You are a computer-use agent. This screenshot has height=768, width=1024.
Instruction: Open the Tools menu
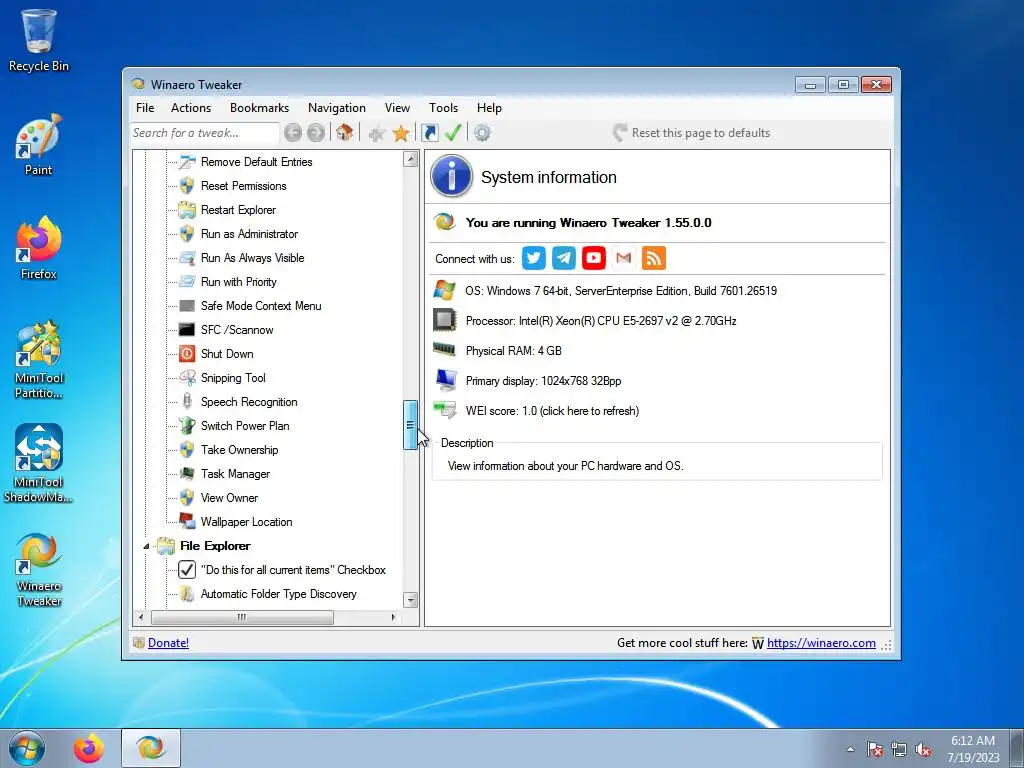443,108
